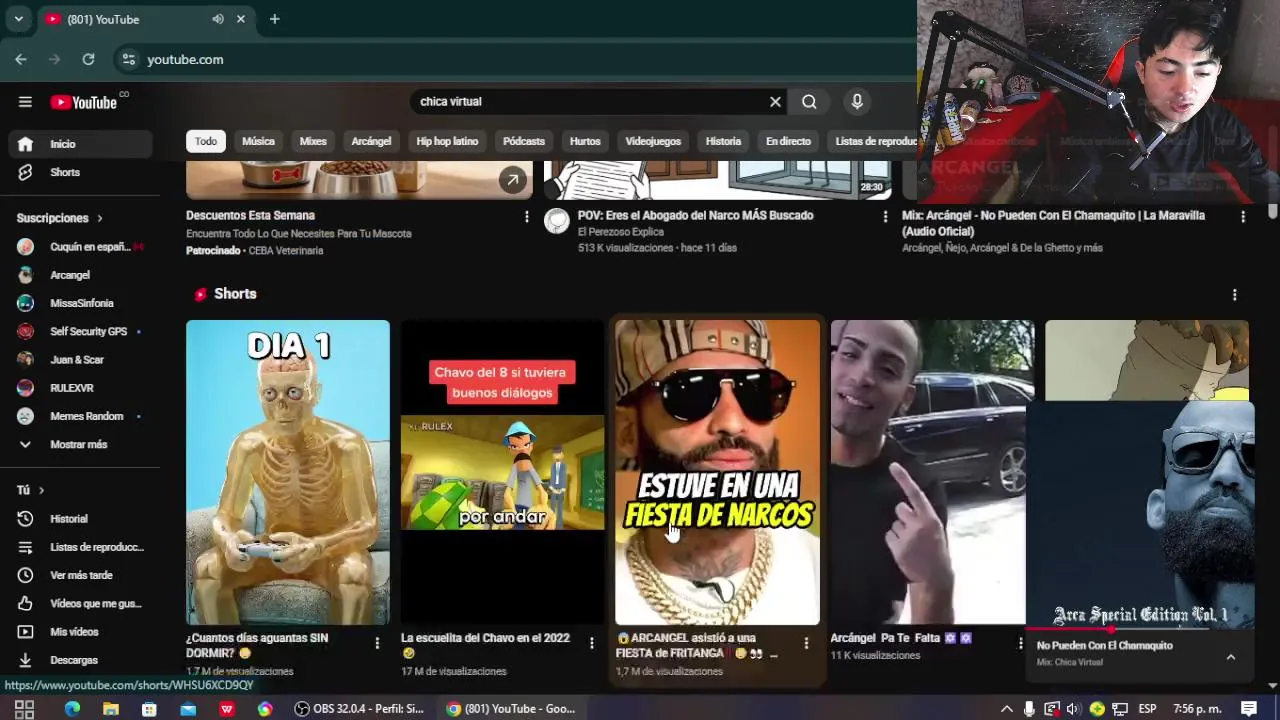The height and width of the screenshot is (720, 1280).
Task: Expand Mostrar más subscriptions
Action: click(x=80, y=444)
